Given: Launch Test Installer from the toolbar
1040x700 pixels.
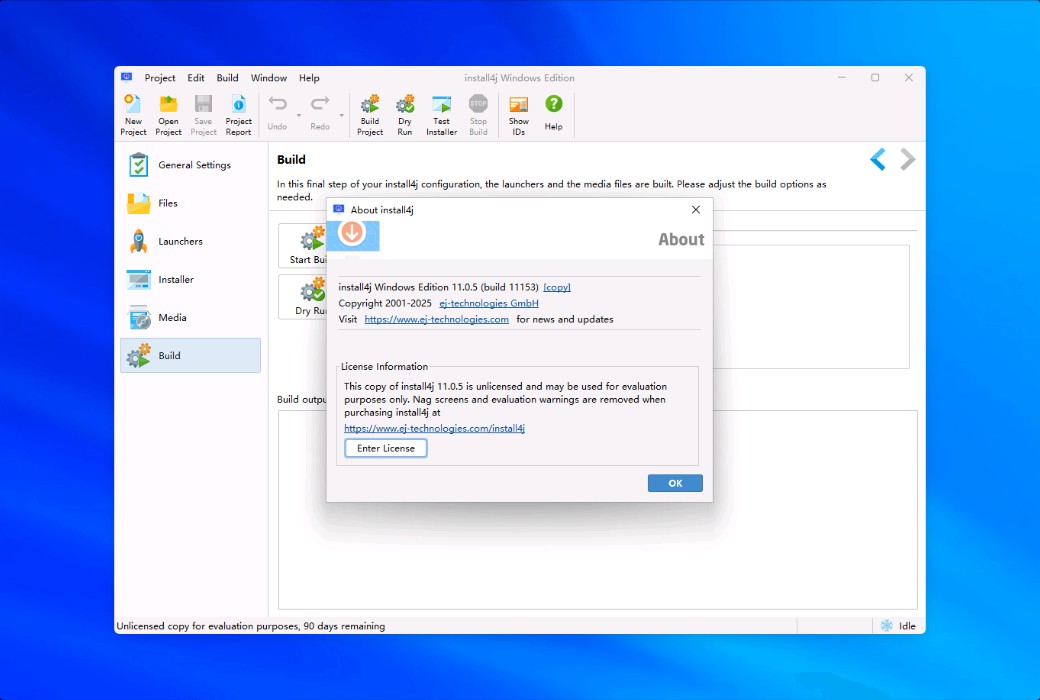Looking at the screenshot, I should [442, 115].
